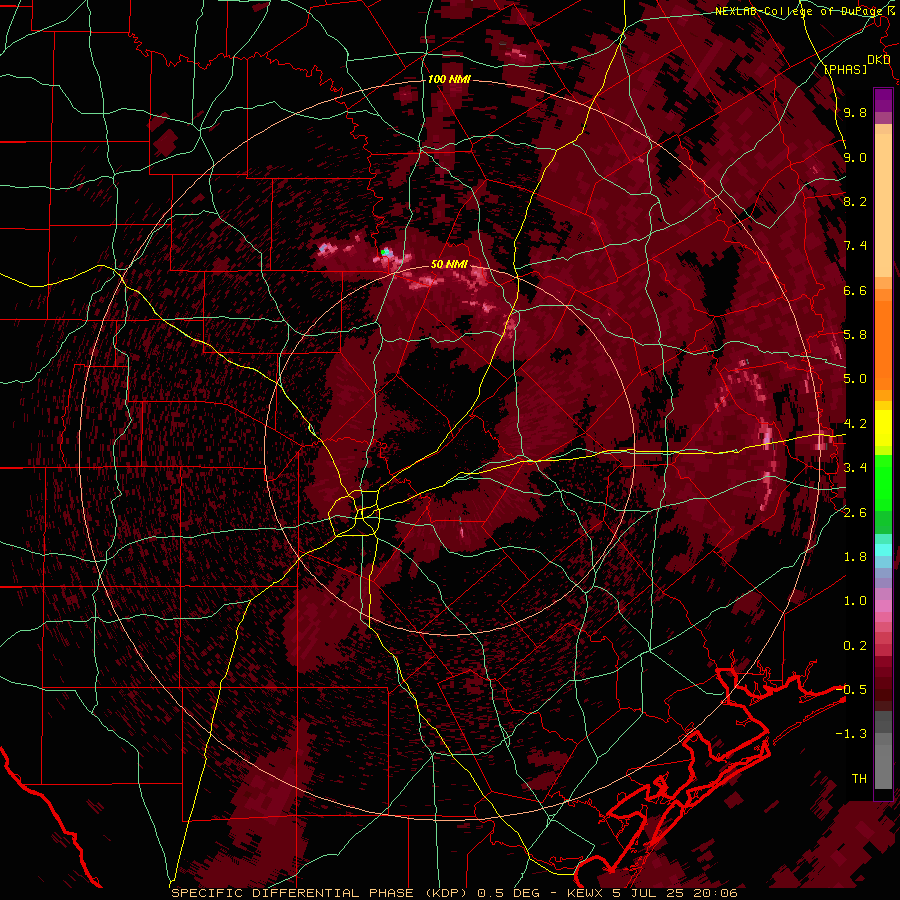Click the "9.0" scale value

855,157
